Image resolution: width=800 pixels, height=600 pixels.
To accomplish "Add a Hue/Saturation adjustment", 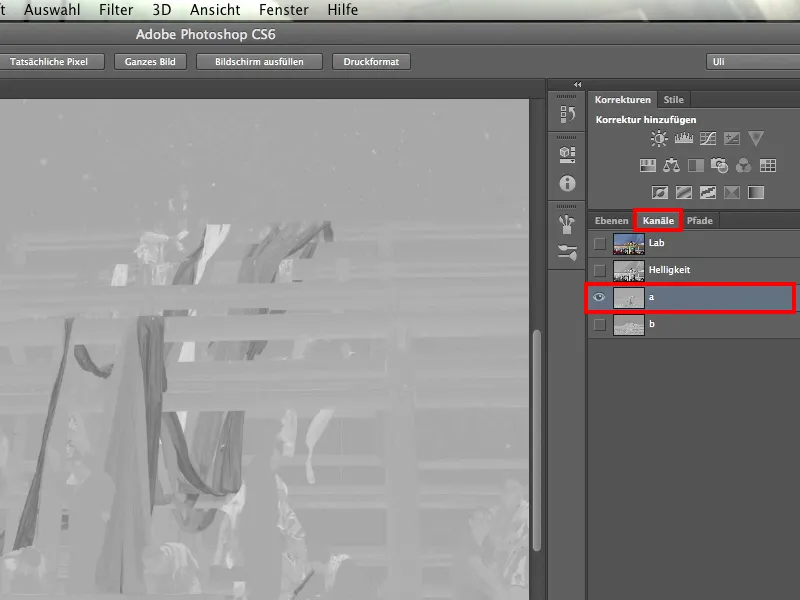I will (647, 165).
